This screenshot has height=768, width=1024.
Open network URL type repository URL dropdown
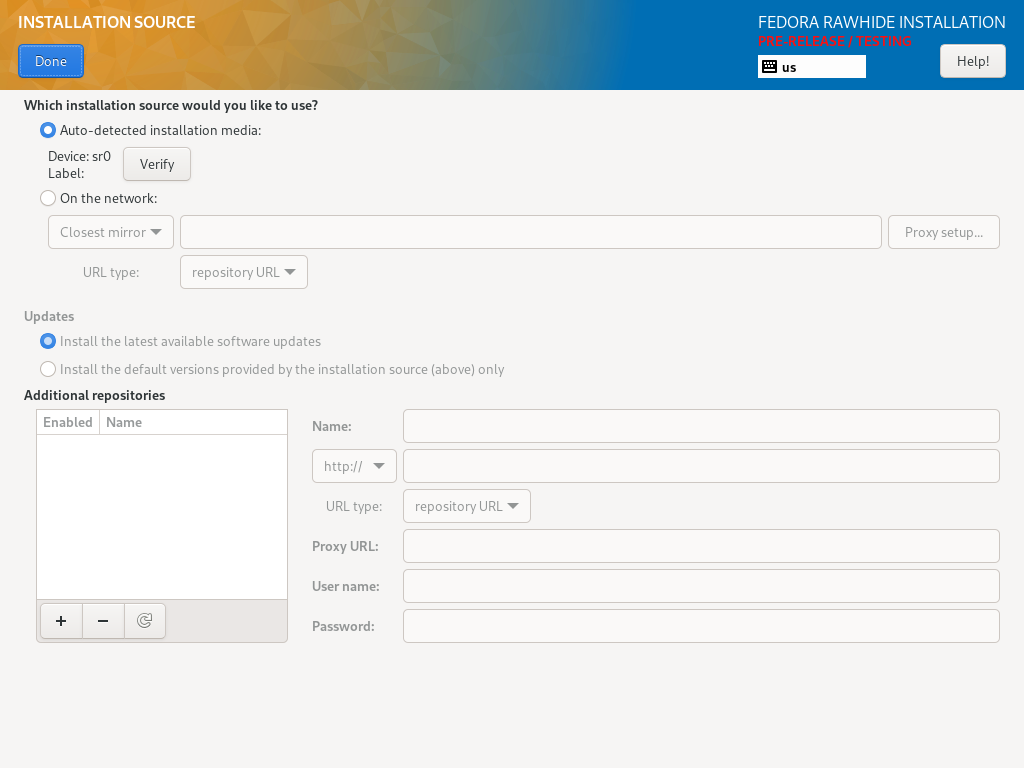point(244,272)
